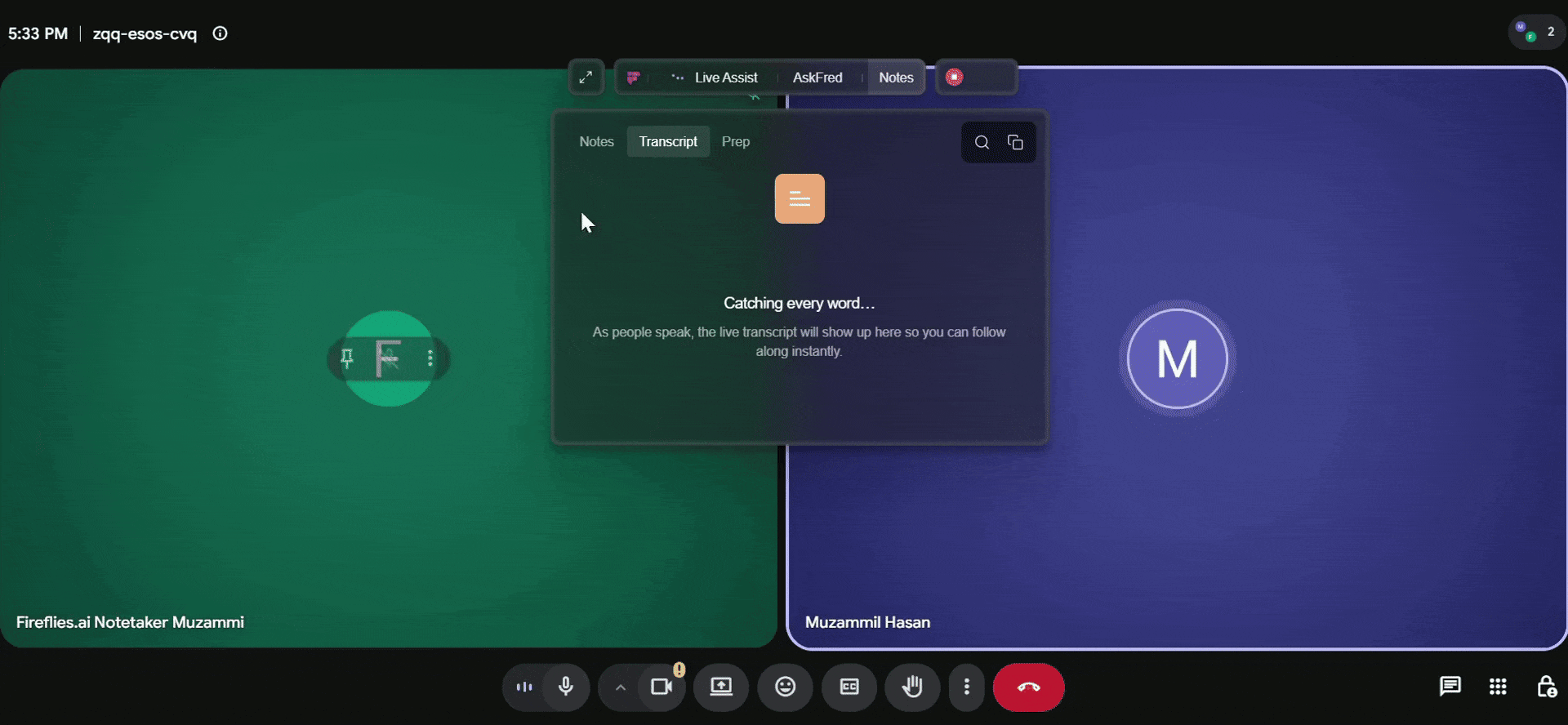1568x725 pixels.
Task: Click the Fireflies F avatar in tile
Action: point(389,358)
